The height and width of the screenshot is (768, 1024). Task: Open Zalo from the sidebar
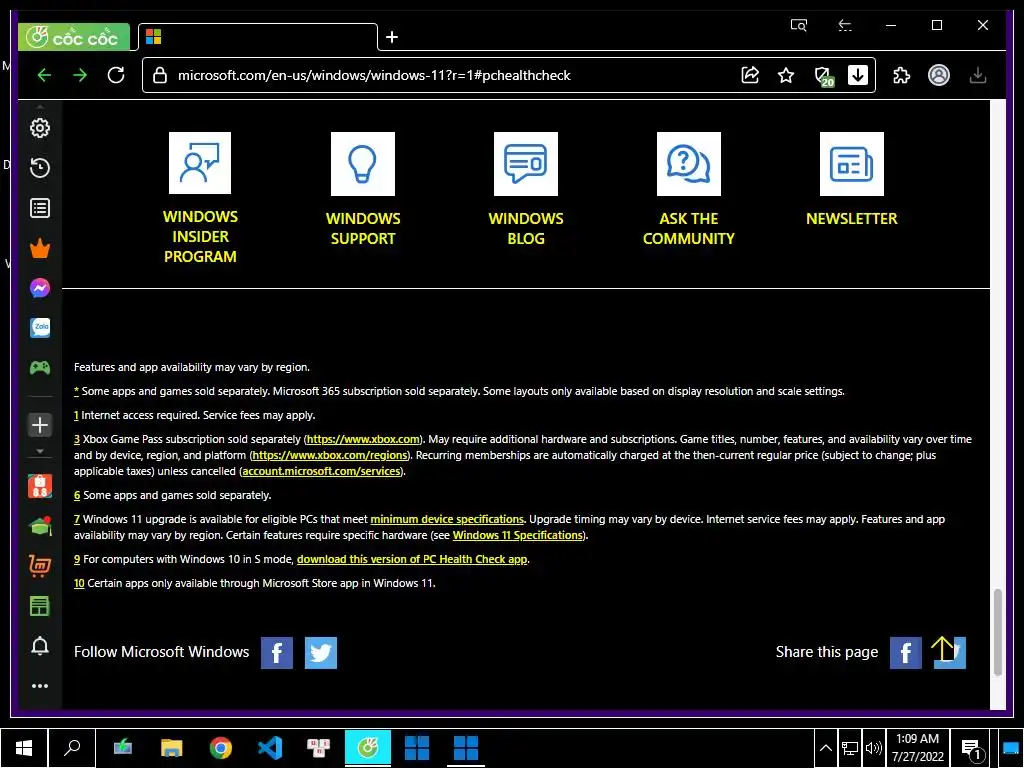tap(40, 328)
